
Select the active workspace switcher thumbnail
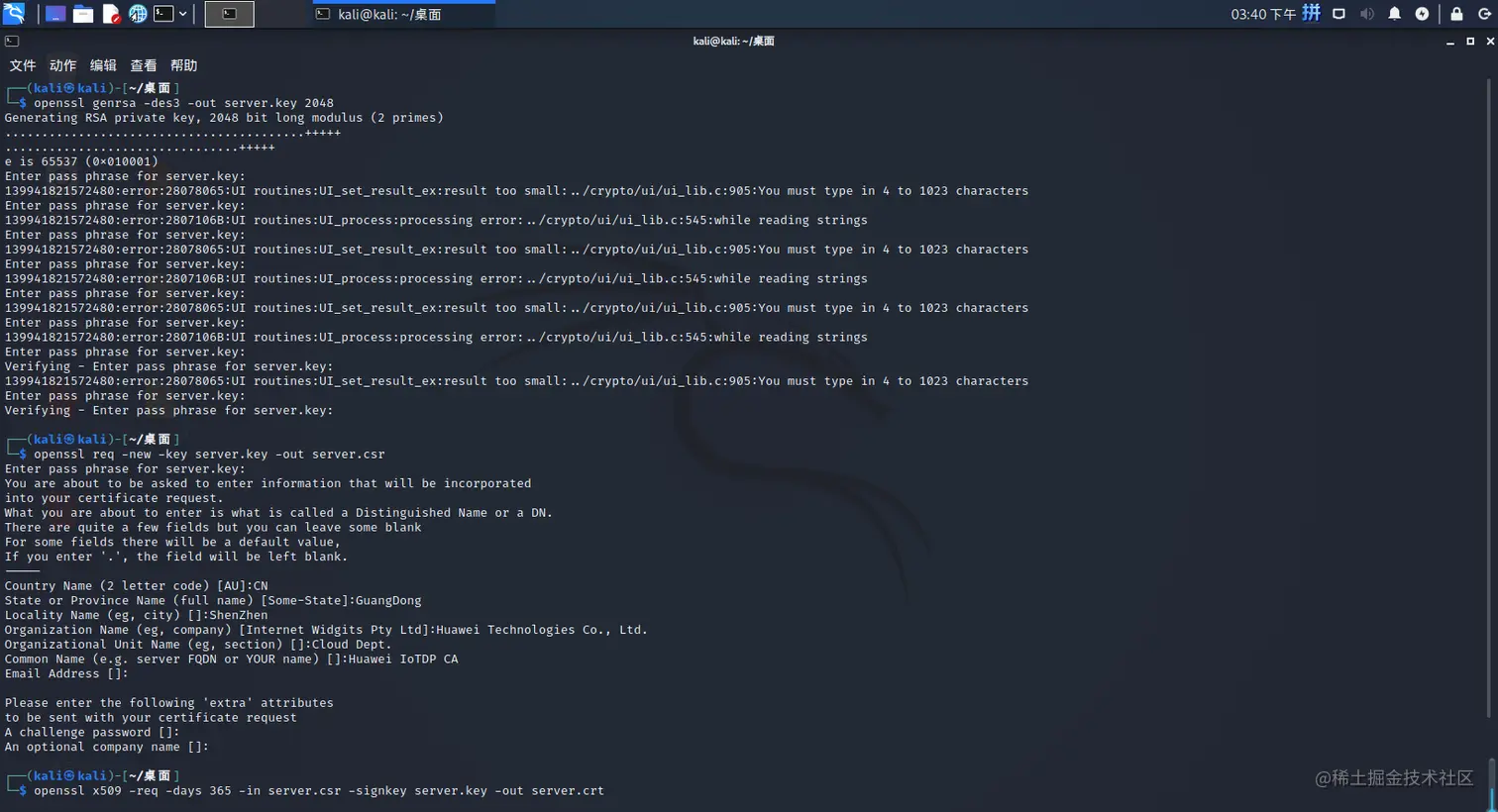click(229, 14)
